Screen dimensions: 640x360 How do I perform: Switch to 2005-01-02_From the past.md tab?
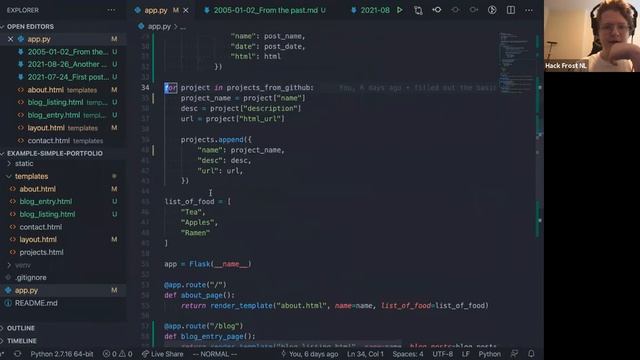pos(265,10)
